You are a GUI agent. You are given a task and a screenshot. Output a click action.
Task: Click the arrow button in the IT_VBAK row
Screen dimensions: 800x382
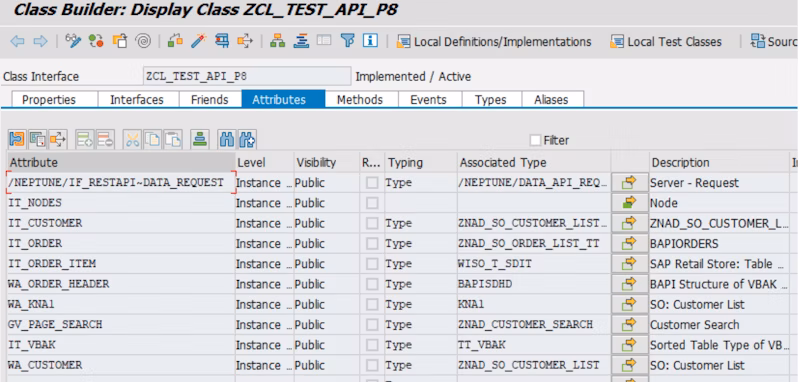pyautogui.click(x=630, y=345)
